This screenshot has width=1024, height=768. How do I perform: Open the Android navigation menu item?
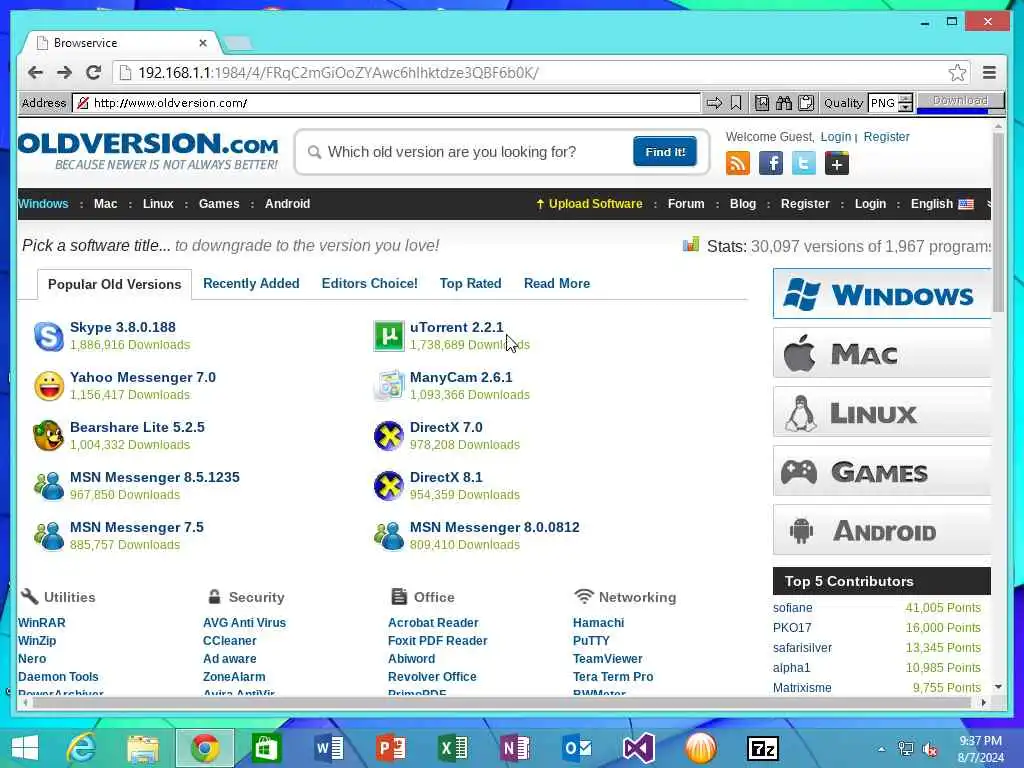click(x=287, y=204)
